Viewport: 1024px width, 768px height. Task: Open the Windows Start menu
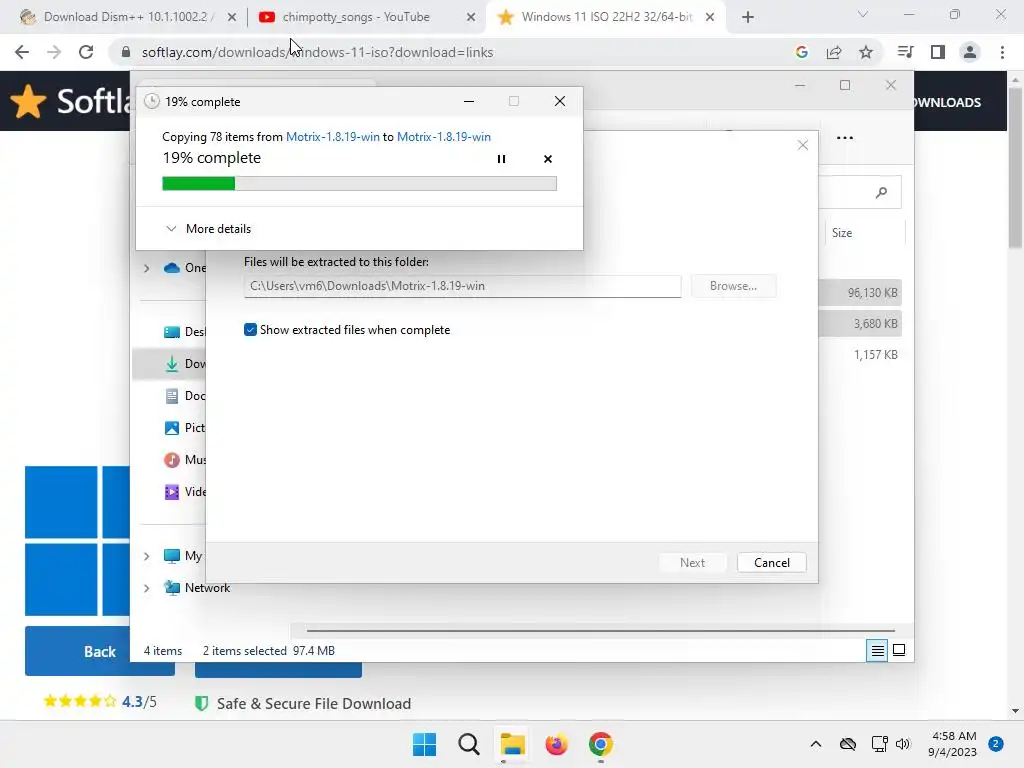(424, 744)
